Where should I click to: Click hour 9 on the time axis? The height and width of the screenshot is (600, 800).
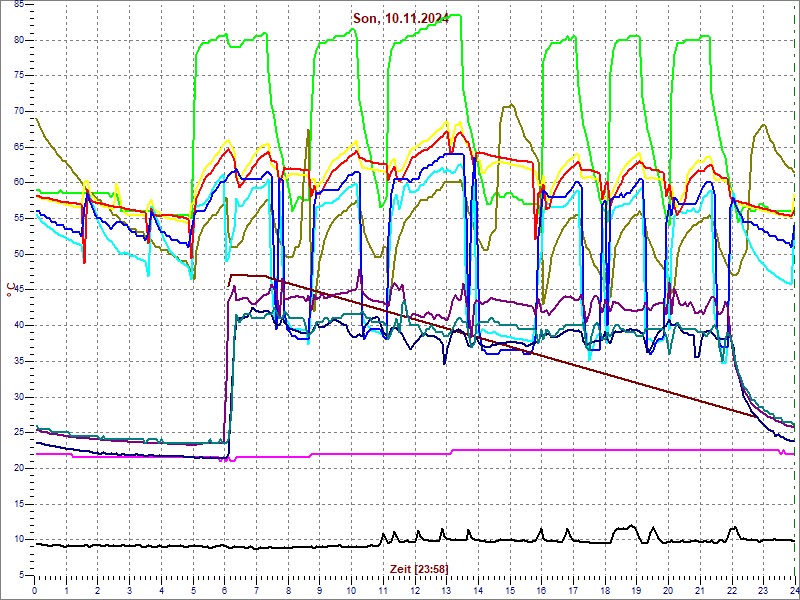(320, 589)
